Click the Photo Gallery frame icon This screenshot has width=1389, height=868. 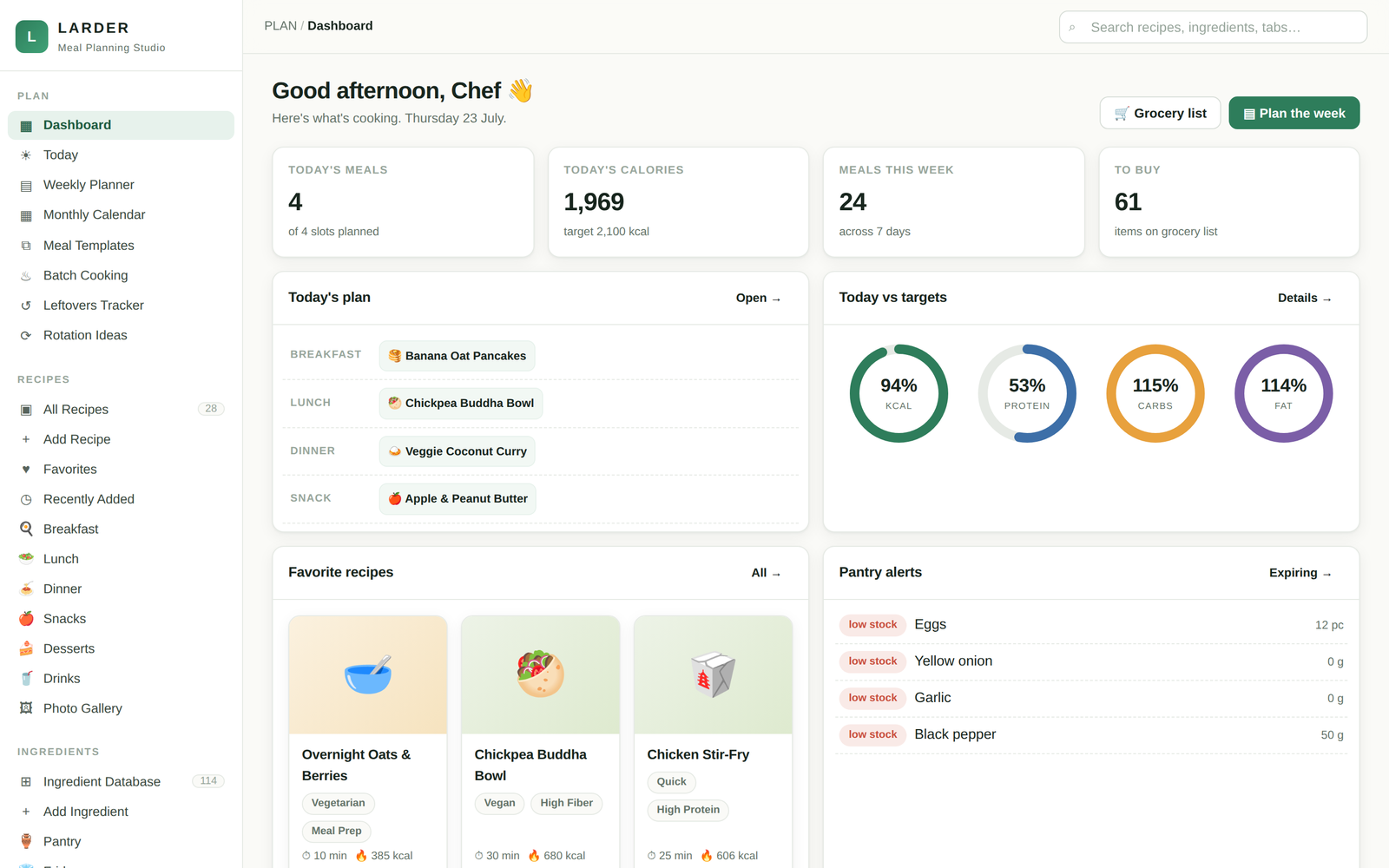[26, 709]
